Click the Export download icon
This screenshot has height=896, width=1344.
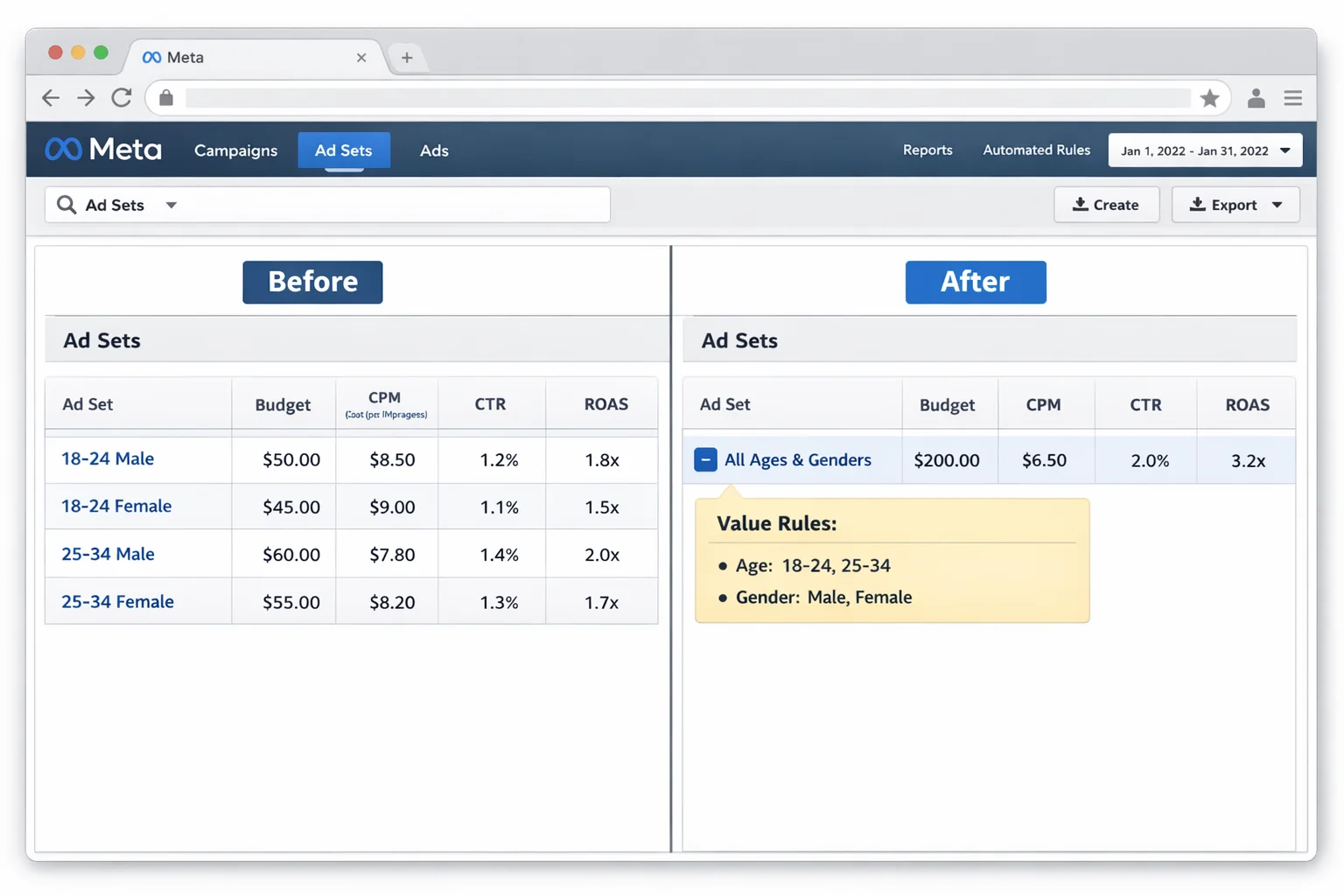pos(1197,204)
